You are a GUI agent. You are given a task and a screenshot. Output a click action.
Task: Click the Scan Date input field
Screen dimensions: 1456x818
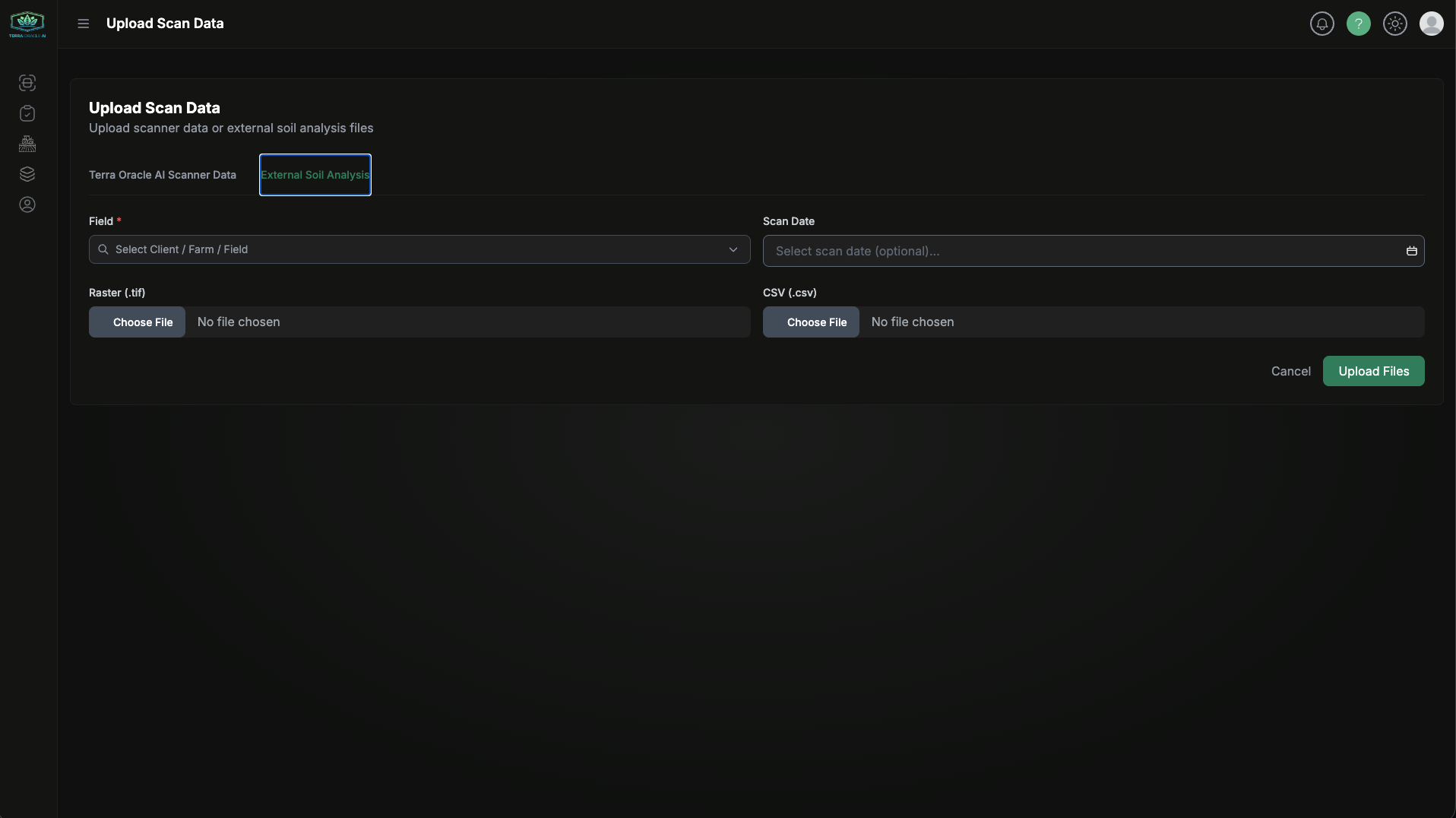coord(1079,251)
